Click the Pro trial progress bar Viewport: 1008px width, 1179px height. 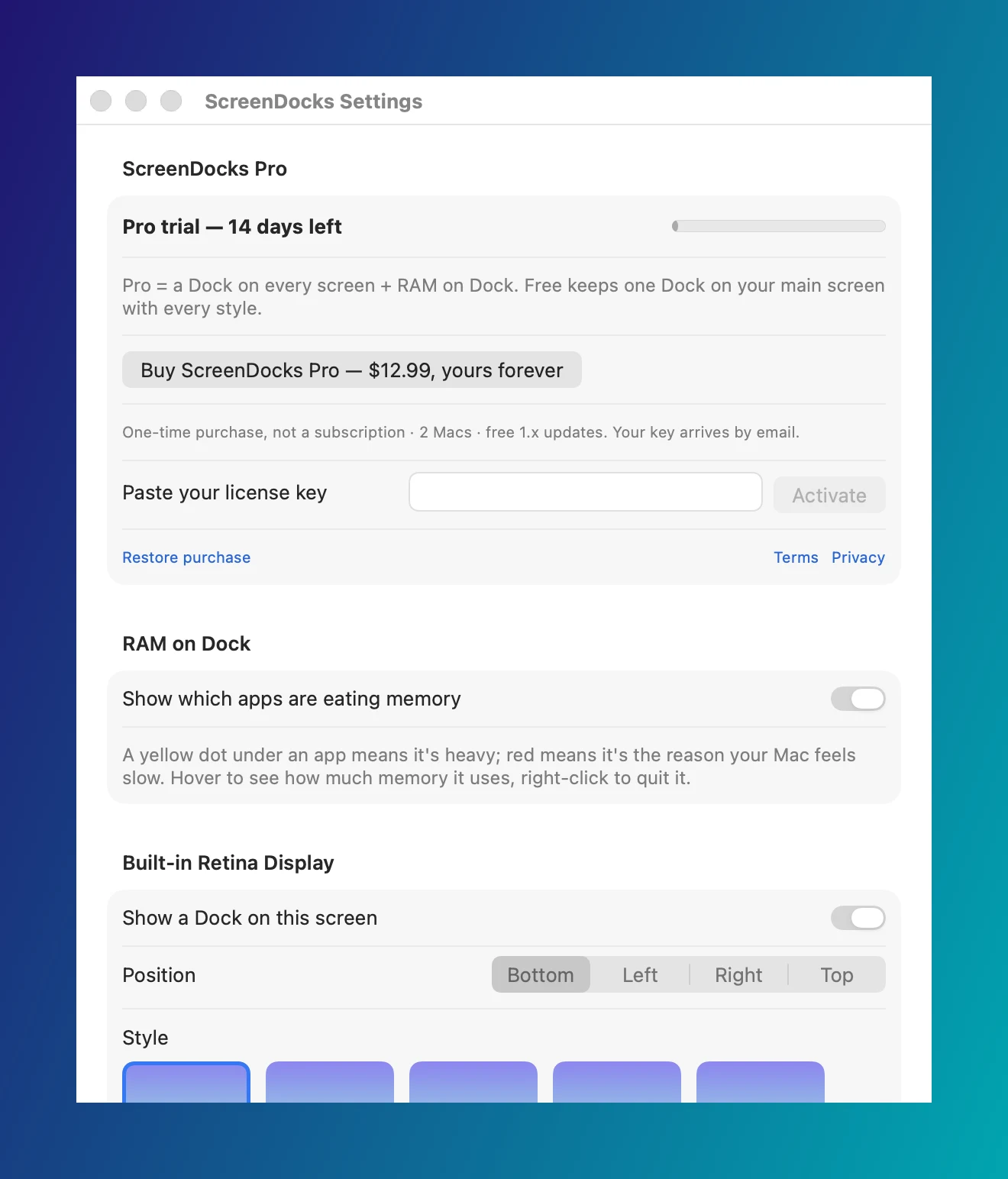[x=779, y=226]
